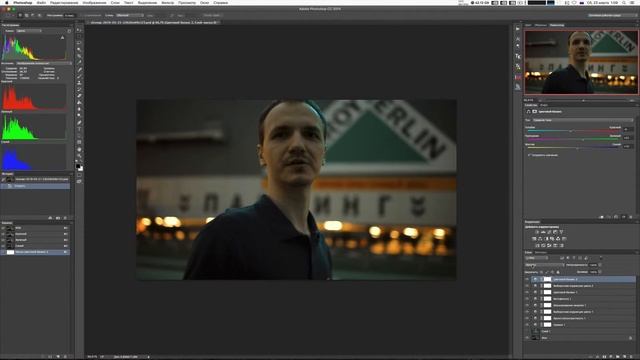The width and height of the screenshot is (640, 360).
Task: Toggle Quick Mask mode in toolbar
Action: 79,175
